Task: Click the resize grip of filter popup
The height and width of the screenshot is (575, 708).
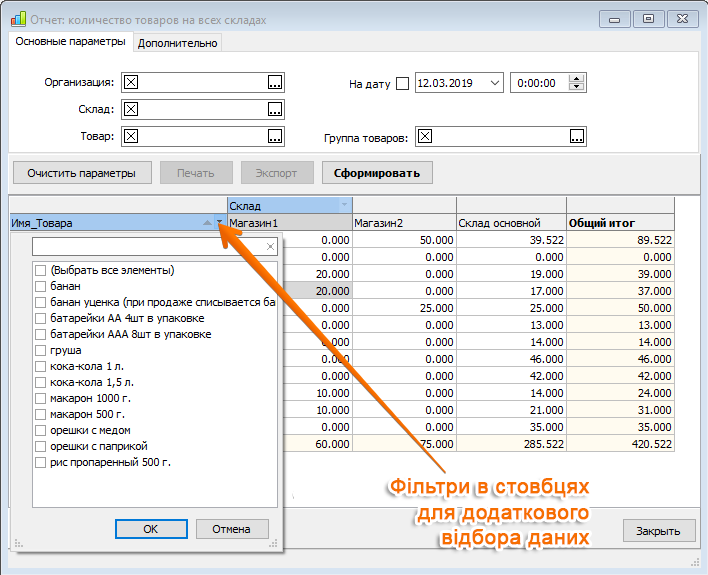Action: (273, 543)
